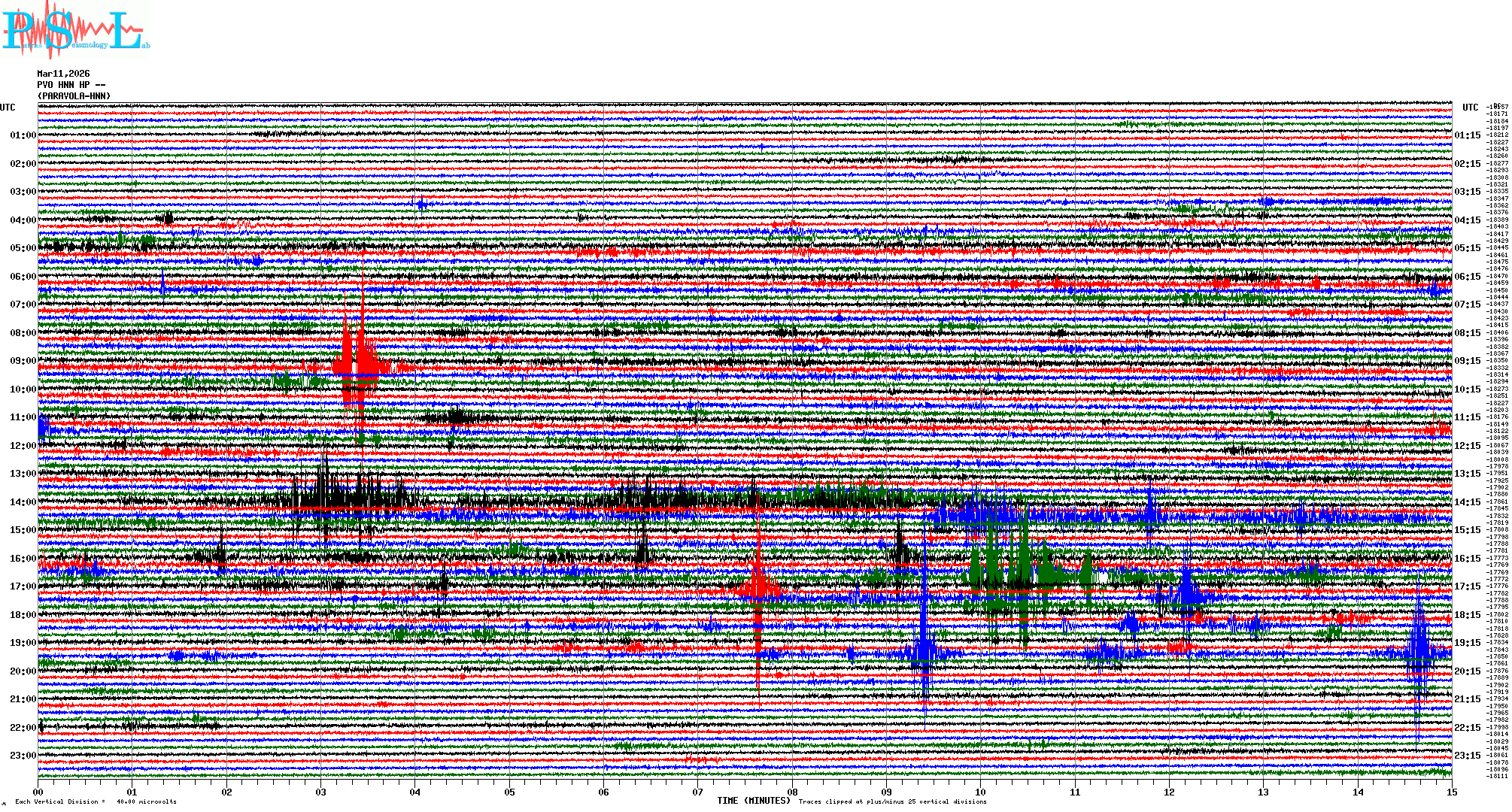Image resolution: width=1512 pixels, height=812 pixels.
Task: Click the Traces clipped footnote text
Action: [x=892, y=801]
